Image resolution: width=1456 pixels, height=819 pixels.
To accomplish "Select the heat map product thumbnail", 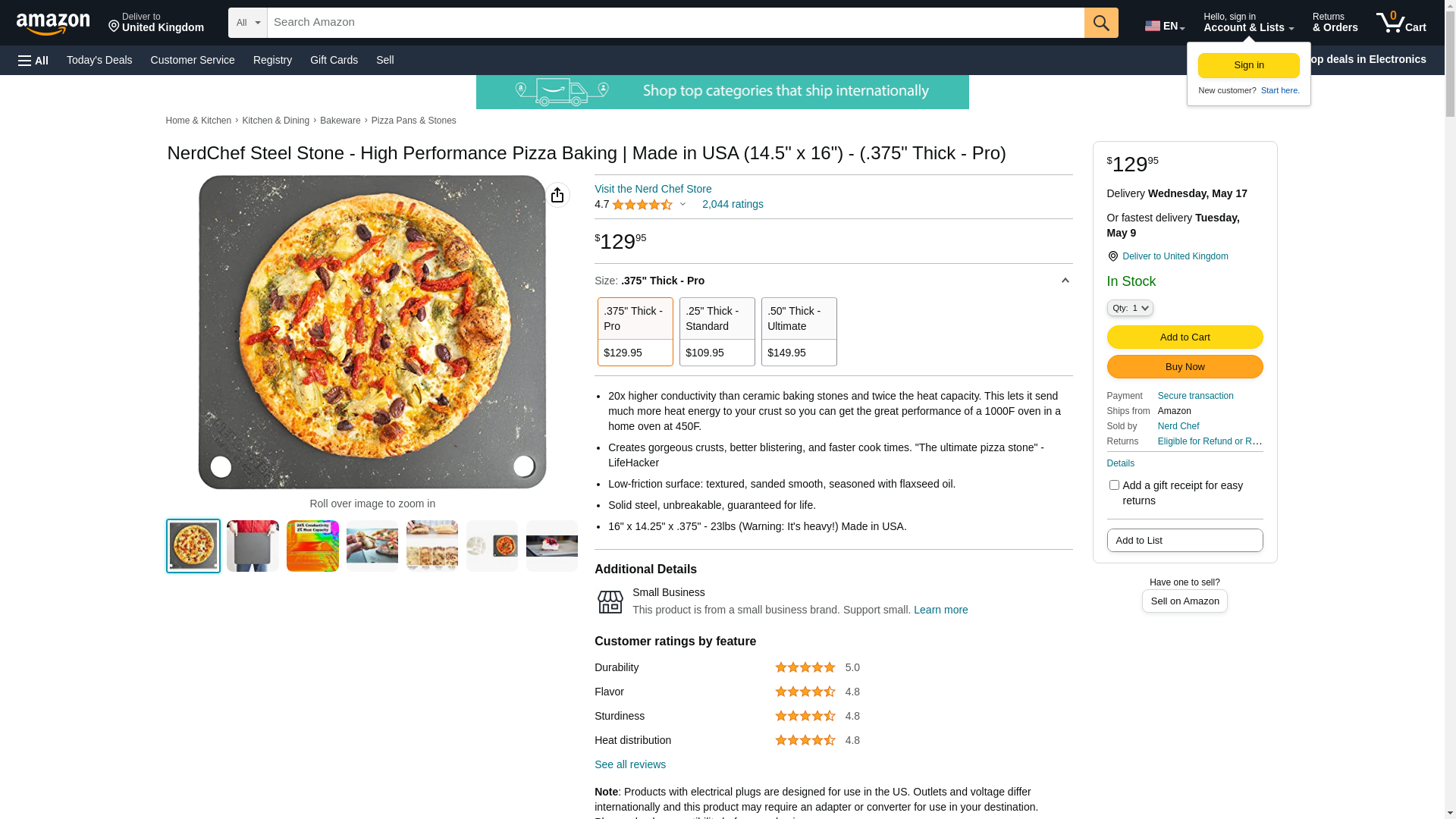I will [312, 546].
